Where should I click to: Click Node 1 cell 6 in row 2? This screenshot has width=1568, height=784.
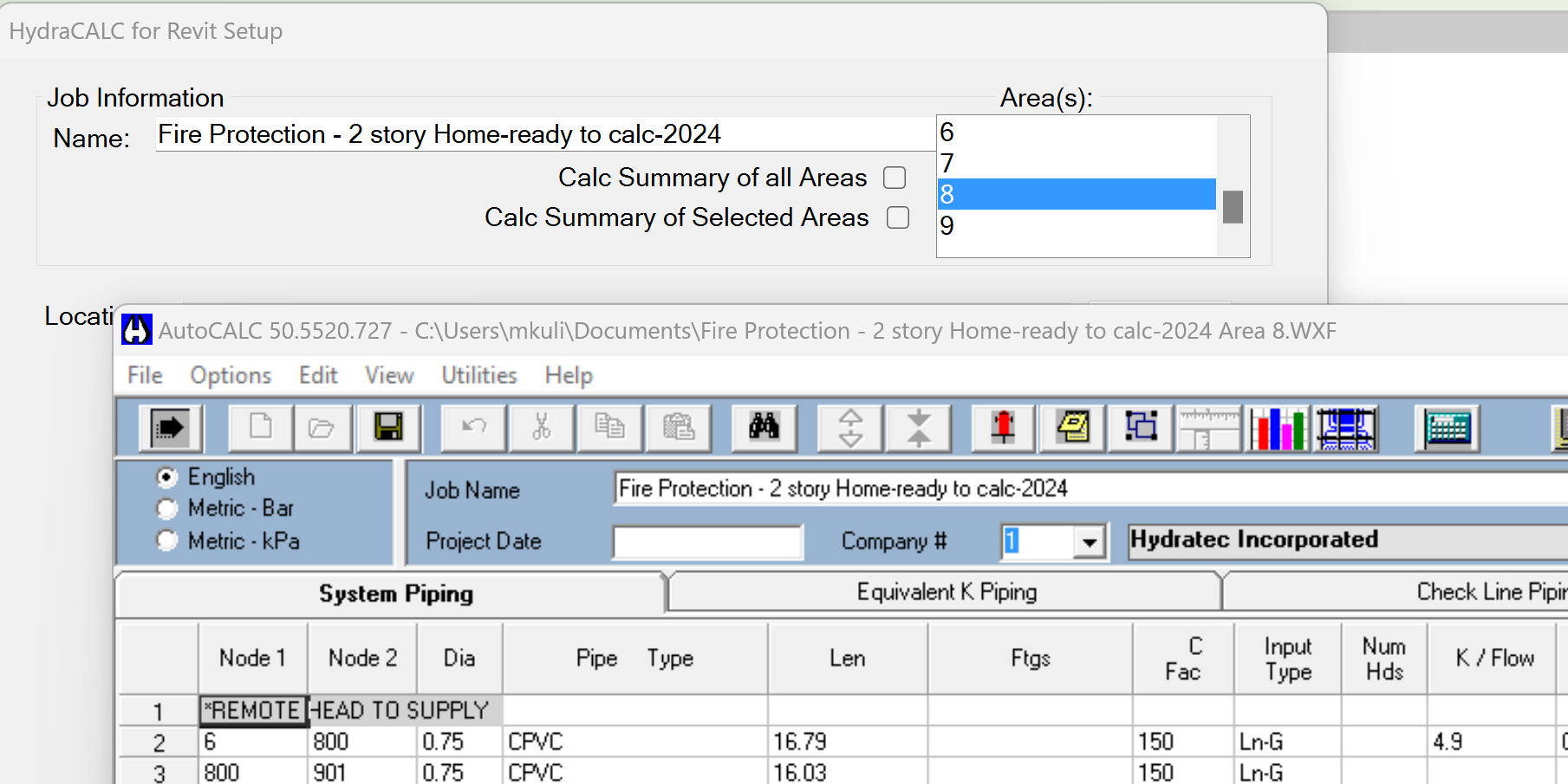pyautogui.click(x=252, y=742)
